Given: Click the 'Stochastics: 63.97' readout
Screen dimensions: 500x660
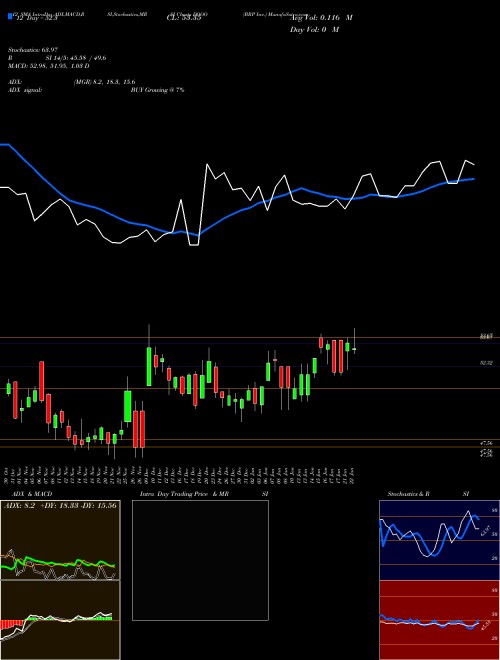Looking at the screenshot, I should tap(32, 50).
